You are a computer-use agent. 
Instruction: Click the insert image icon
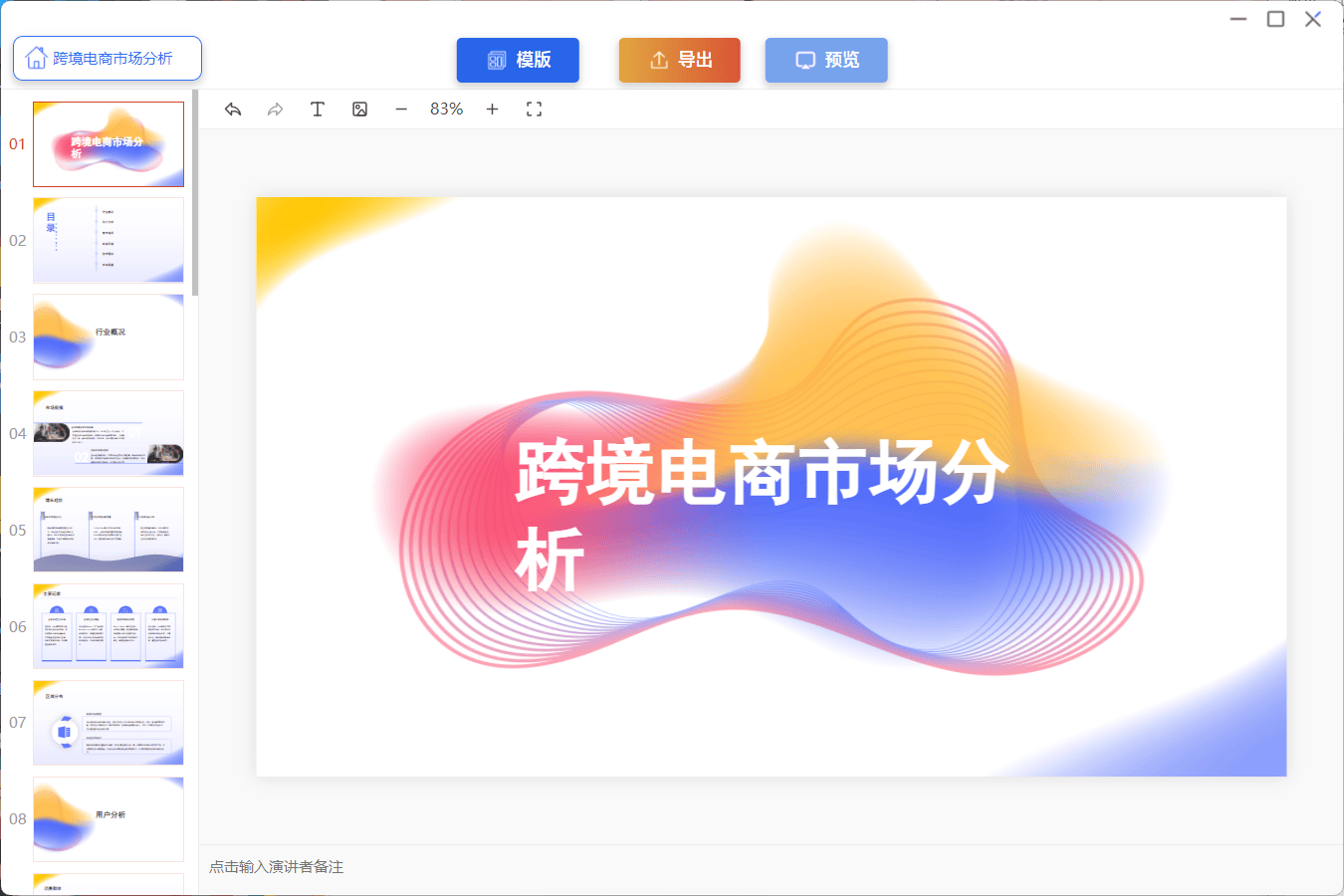pos(360,110)
